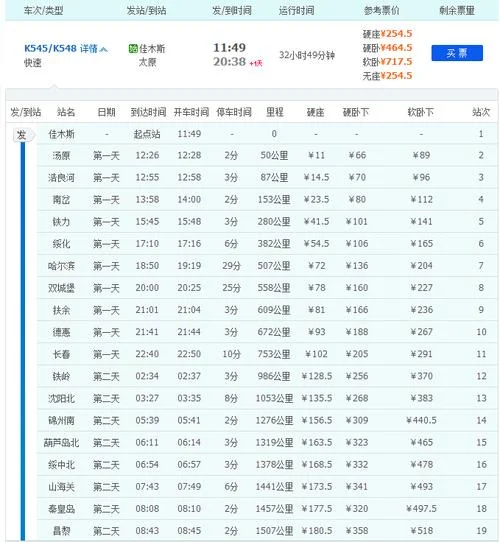Image resolution: width=500 pixels, height=542 pixels.
Task: Select the 发站/到站 column header
Action: [x=146, y=10]
